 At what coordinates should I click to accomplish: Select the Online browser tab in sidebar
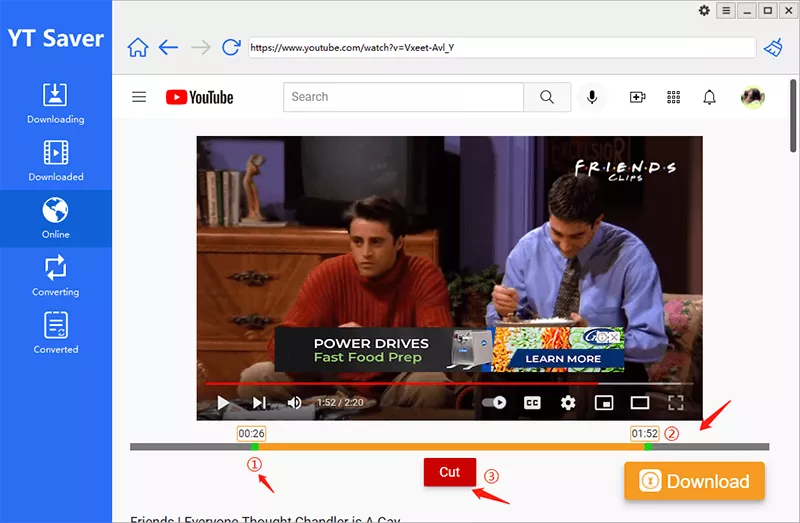56,218
